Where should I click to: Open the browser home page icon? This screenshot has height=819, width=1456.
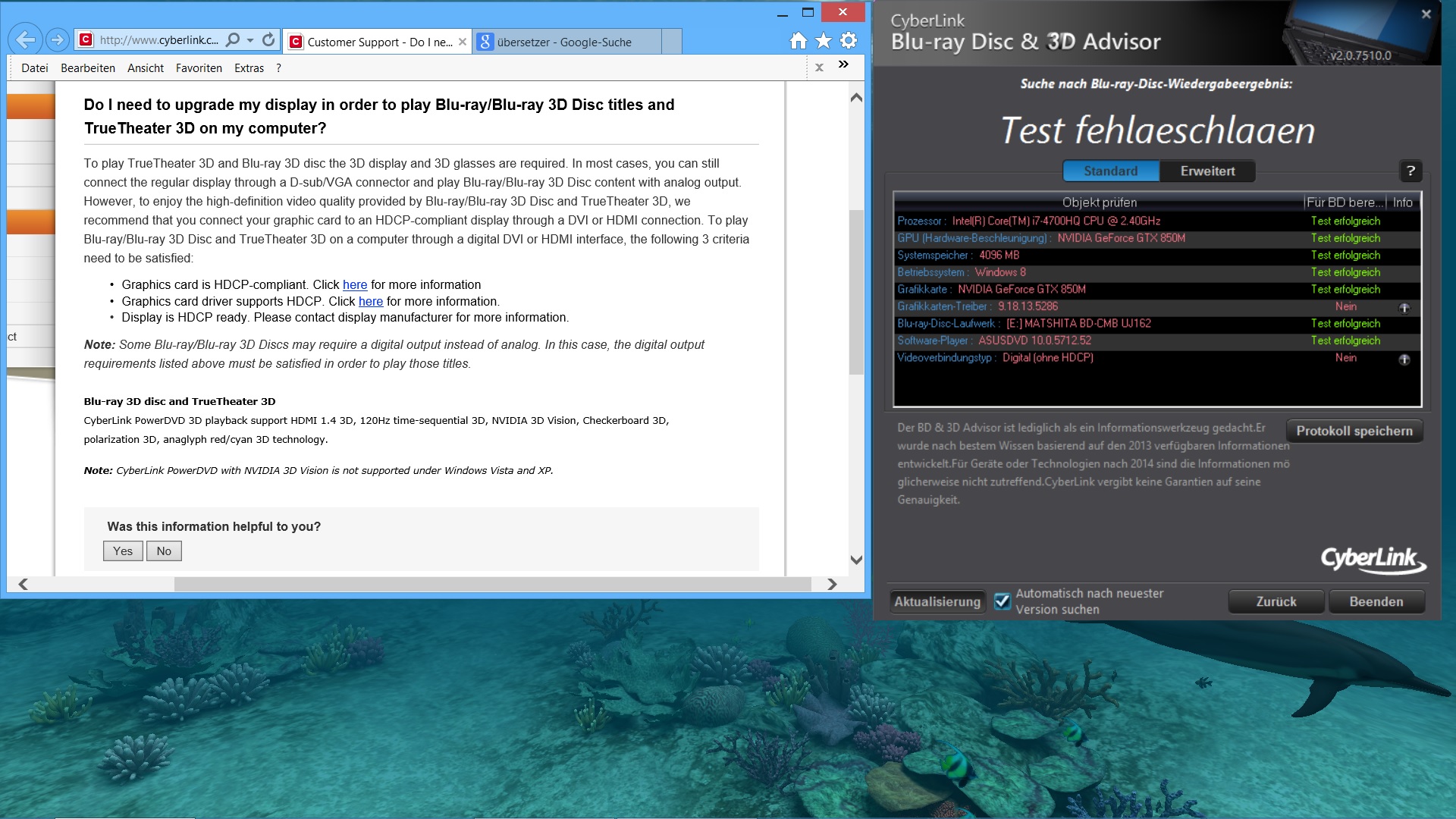[x=798, y=41]
